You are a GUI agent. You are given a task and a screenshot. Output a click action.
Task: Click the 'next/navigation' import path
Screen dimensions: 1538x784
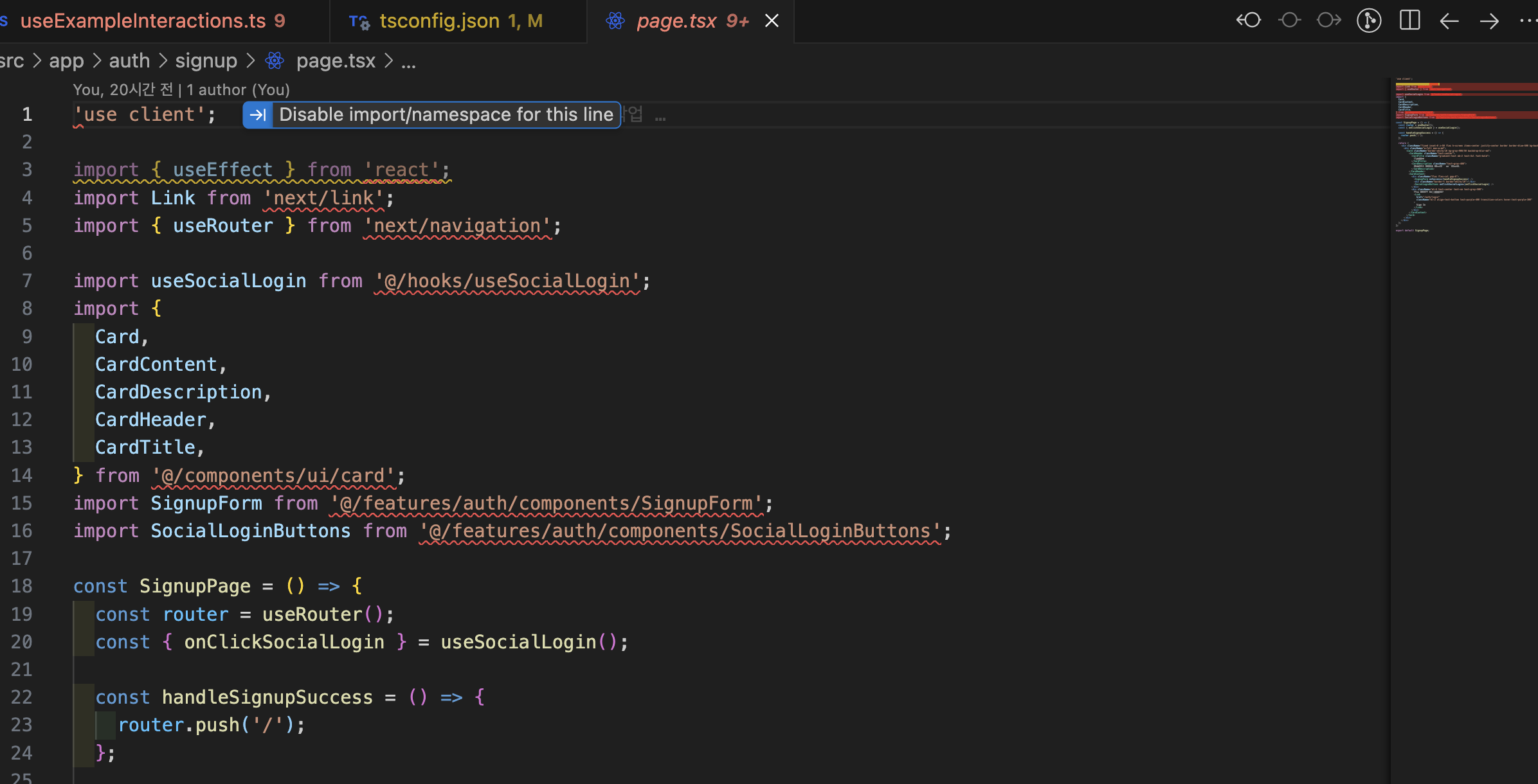[x=457, y=226]
